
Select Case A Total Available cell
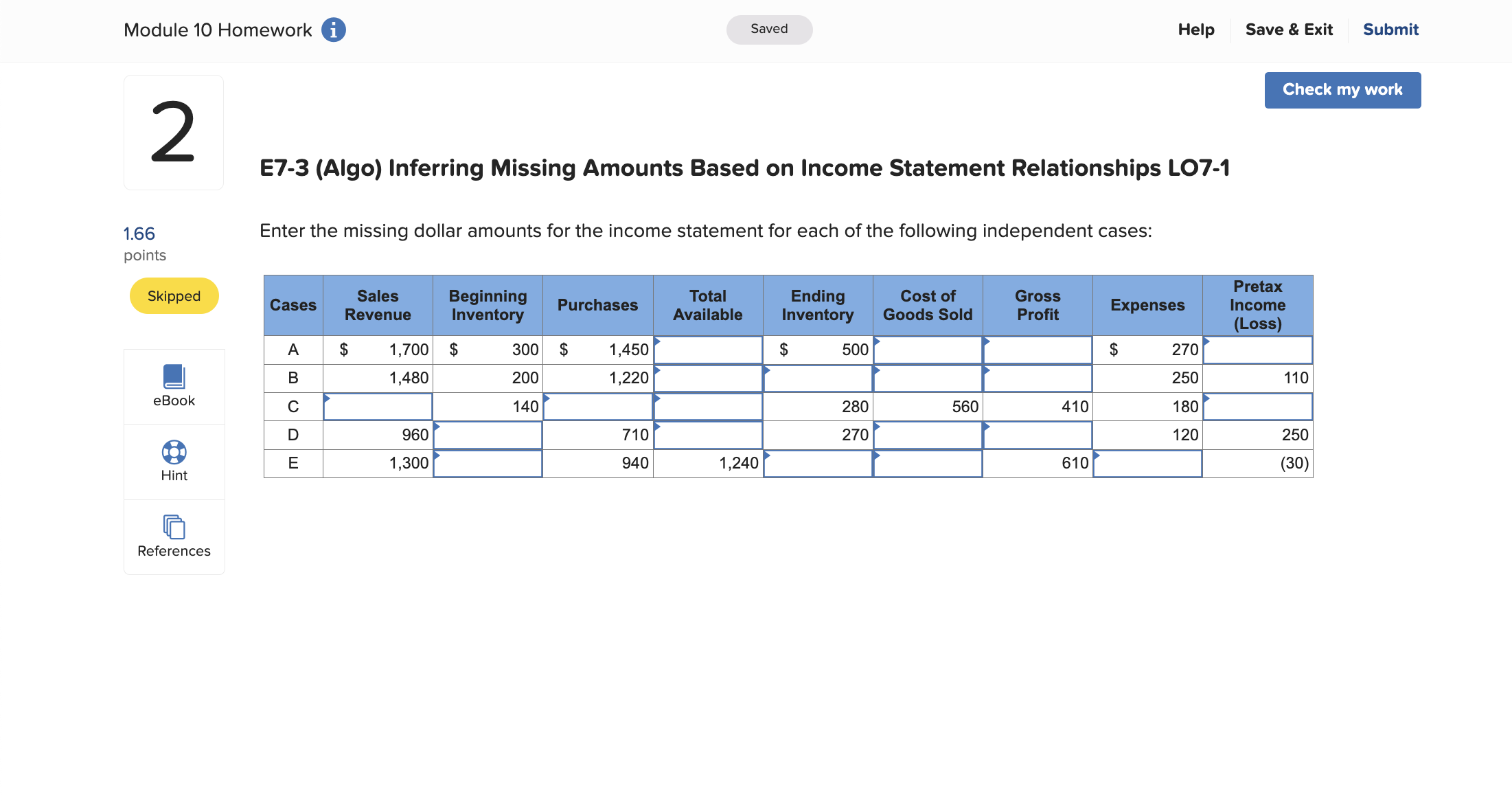[x=708, y=350]
